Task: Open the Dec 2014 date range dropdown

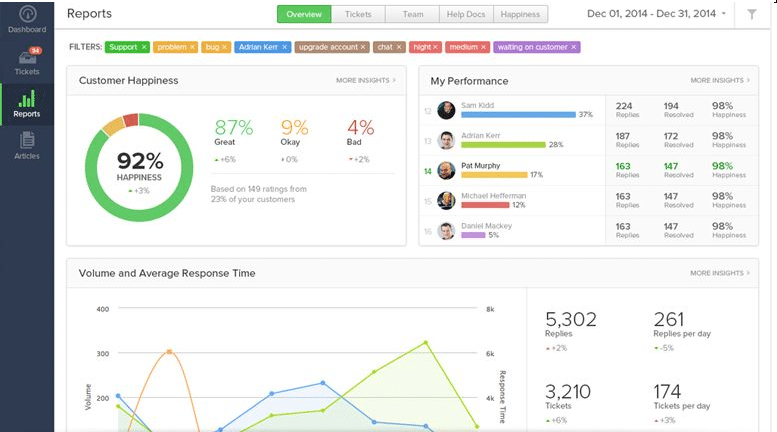Action: [x=656, y=14]
